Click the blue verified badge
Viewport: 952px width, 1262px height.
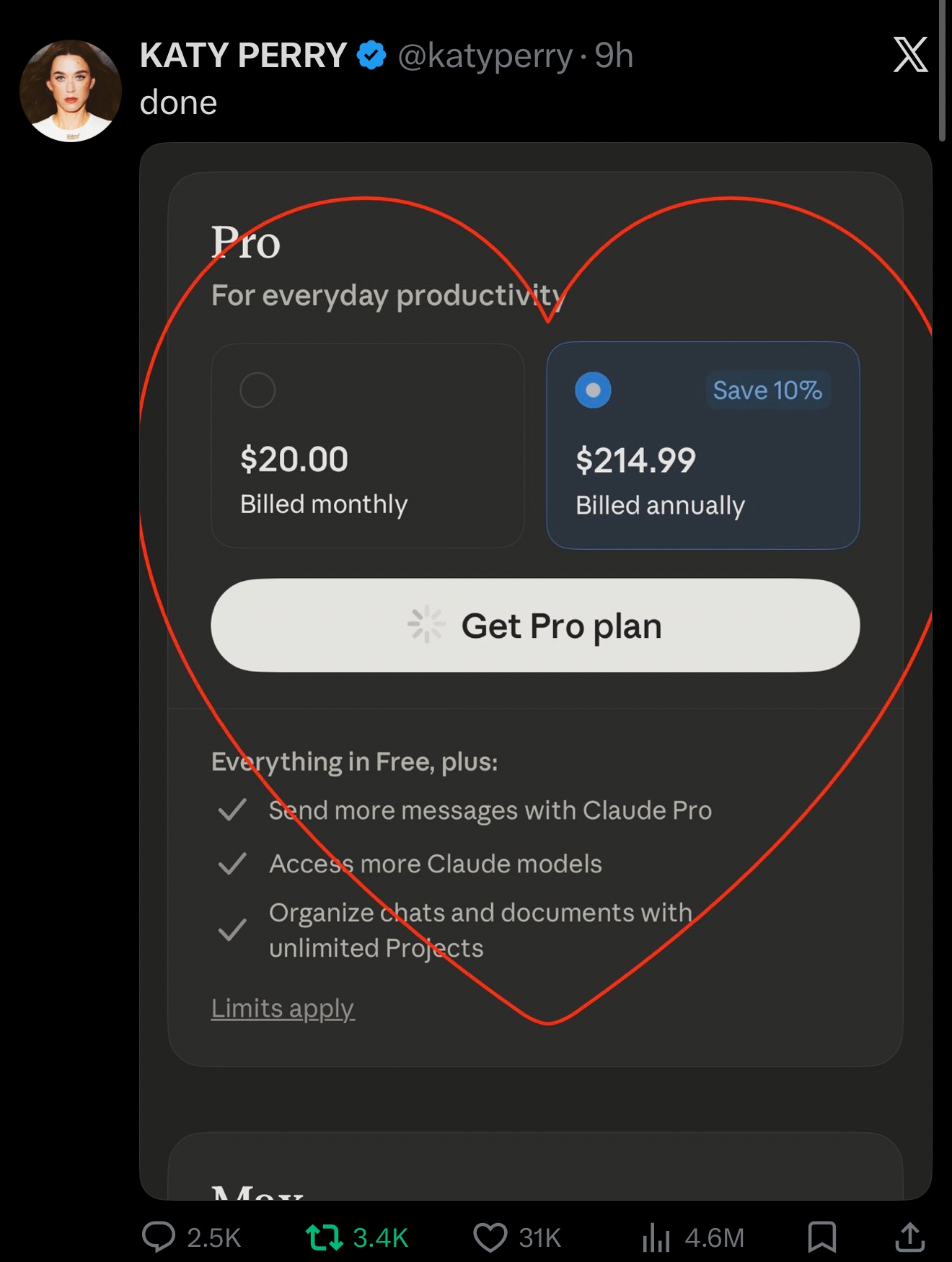click(371, 56)
